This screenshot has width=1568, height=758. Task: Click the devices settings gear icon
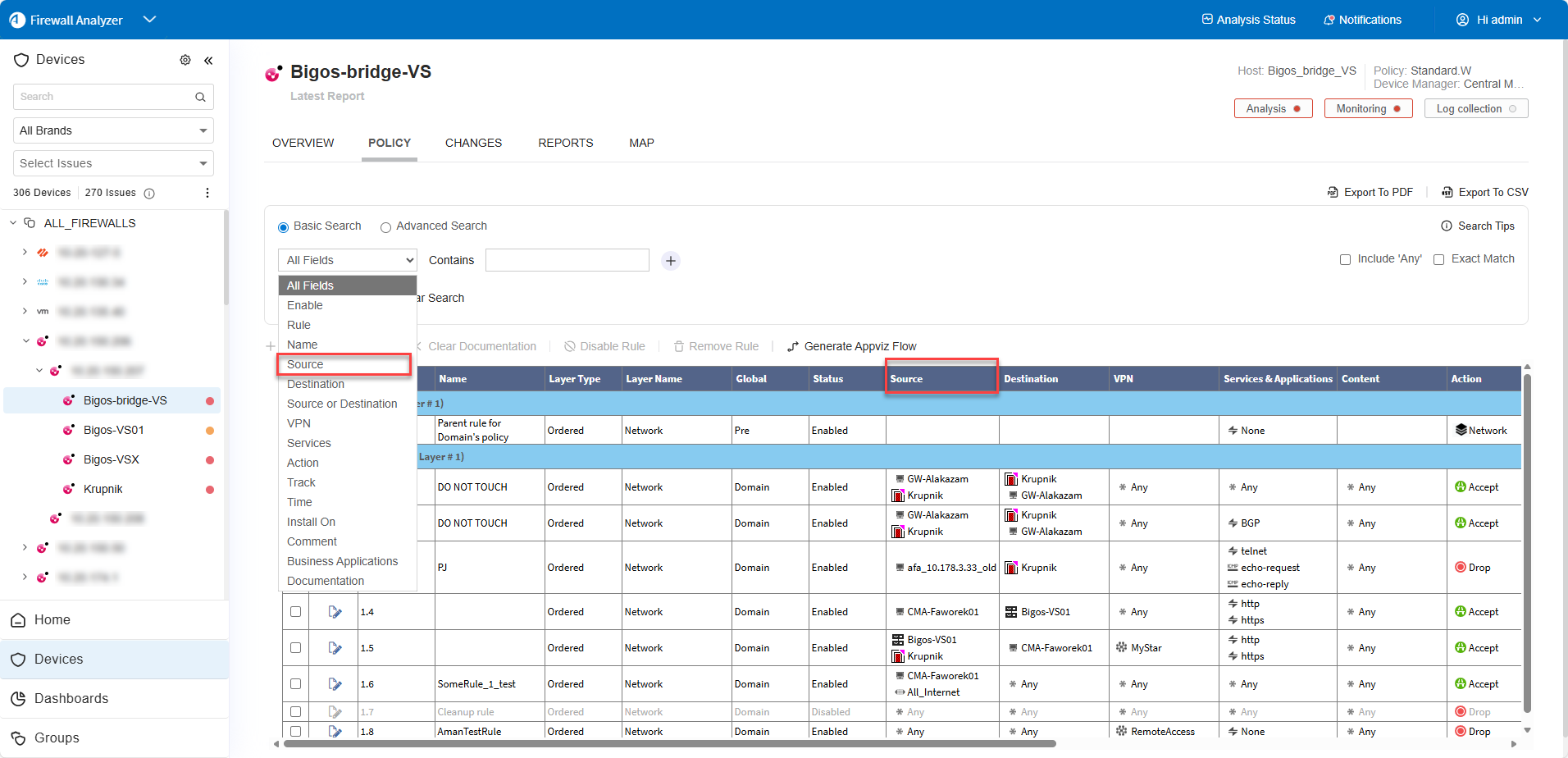[185, 60]
